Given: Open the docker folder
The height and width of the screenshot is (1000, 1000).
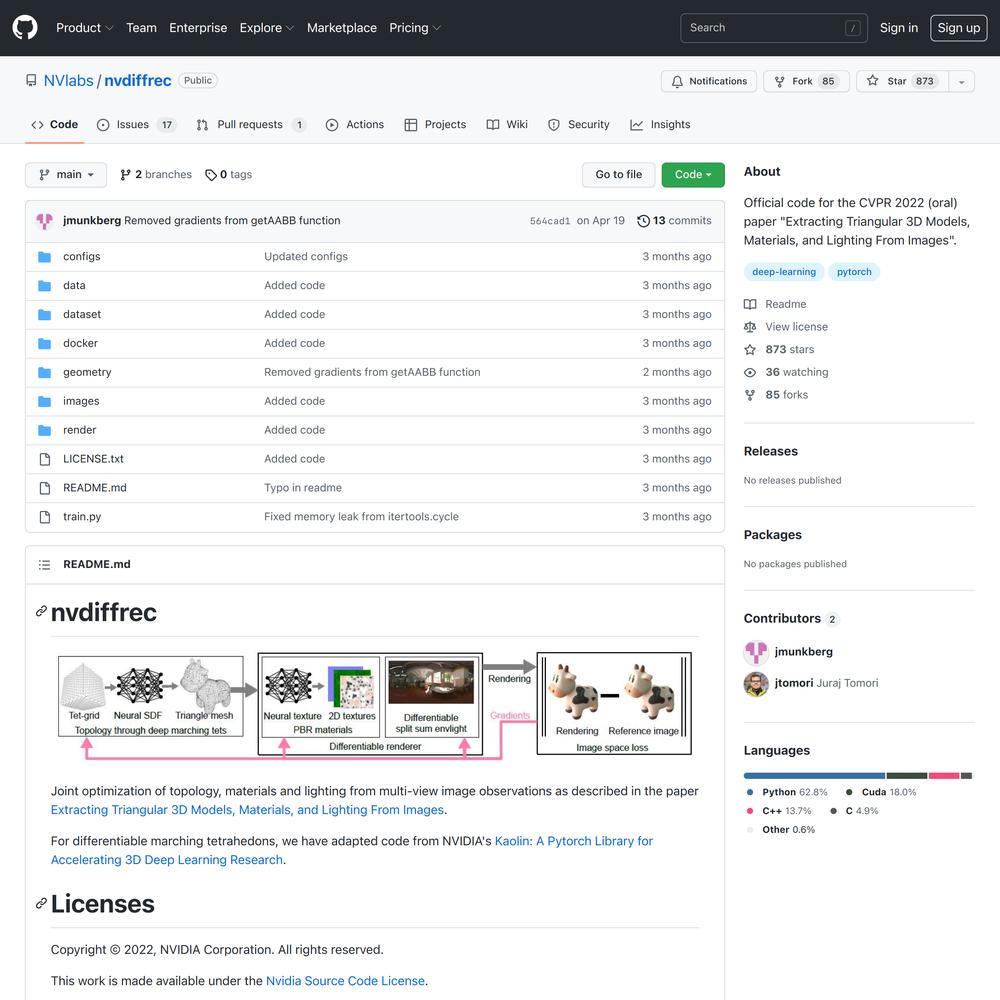Looking at the screenshot, I should (x=80, y=343).
